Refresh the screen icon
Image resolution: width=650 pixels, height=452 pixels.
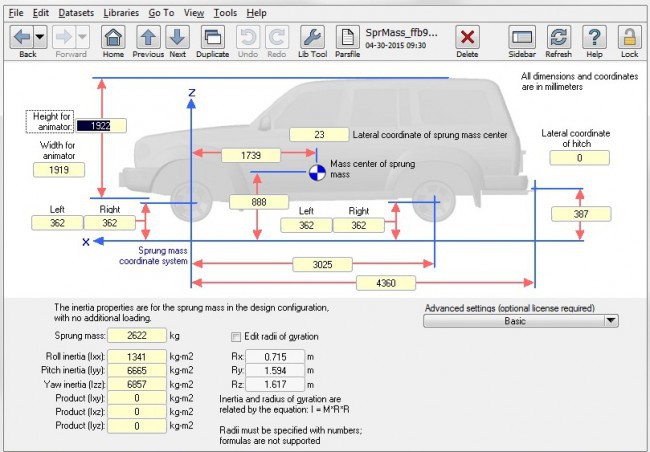[x=558, y=37]
